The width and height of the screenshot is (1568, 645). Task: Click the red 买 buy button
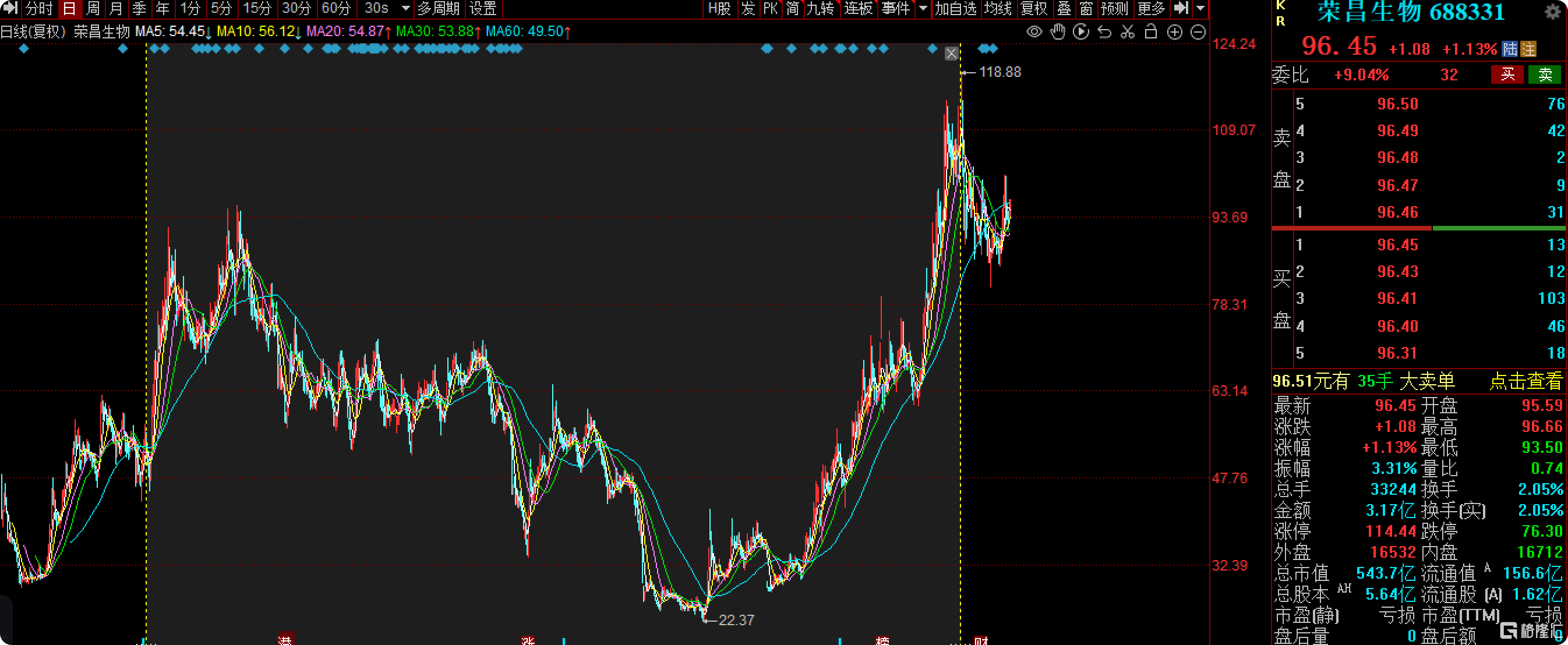pos(1507,75)
